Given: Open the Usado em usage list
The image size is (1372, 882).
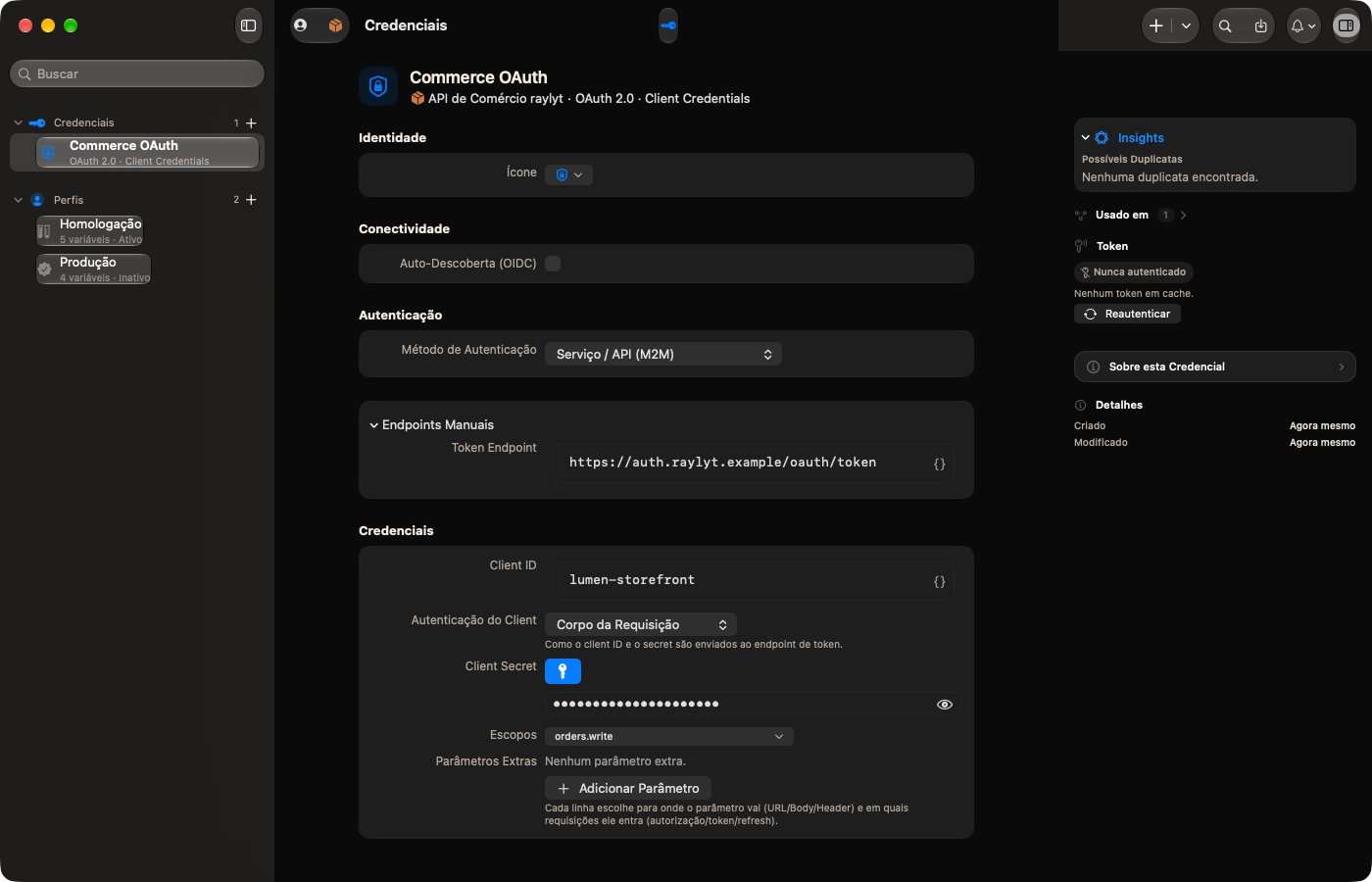Looking at the screenshot, I should pos(1132,215).
